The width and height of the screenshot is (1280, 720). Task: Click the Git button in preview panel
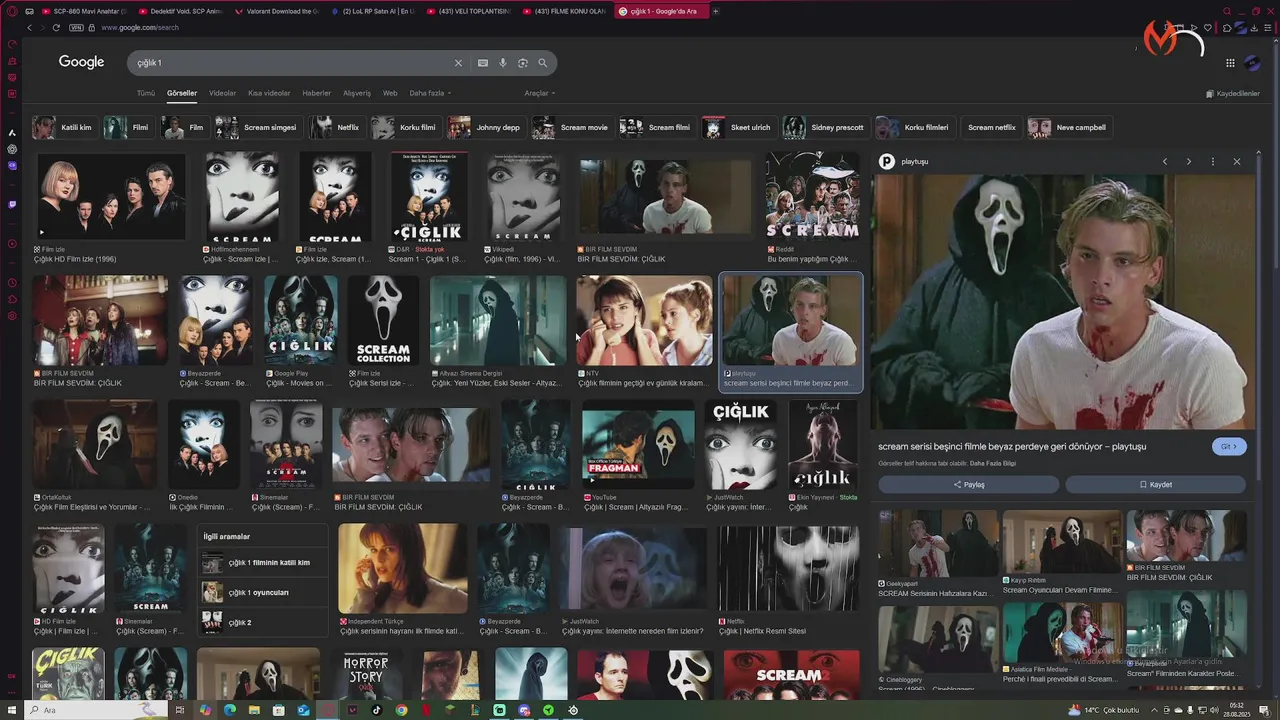(1229, 447)
